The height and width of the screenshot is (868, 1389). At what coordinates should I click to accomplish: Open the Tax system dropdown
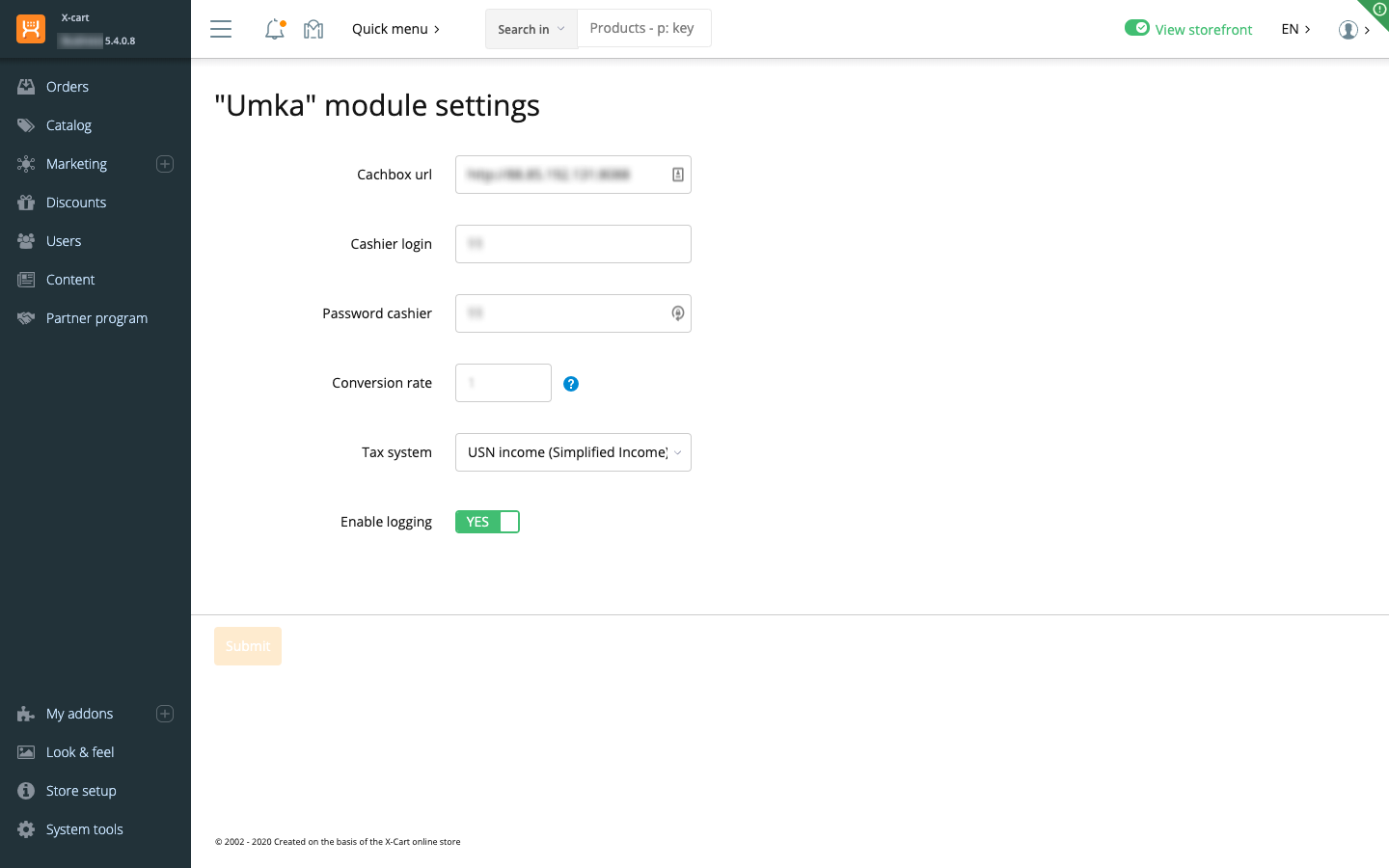click(573, 452)
